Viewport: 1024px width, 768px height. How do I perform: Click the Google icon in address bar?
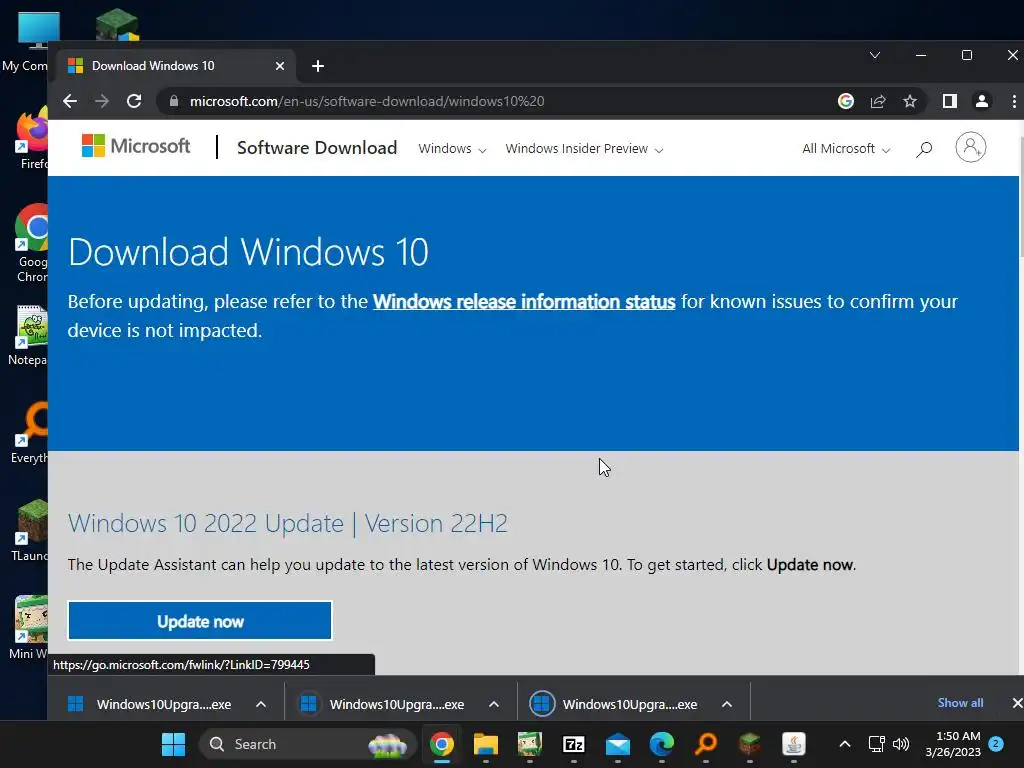(846, 101)
